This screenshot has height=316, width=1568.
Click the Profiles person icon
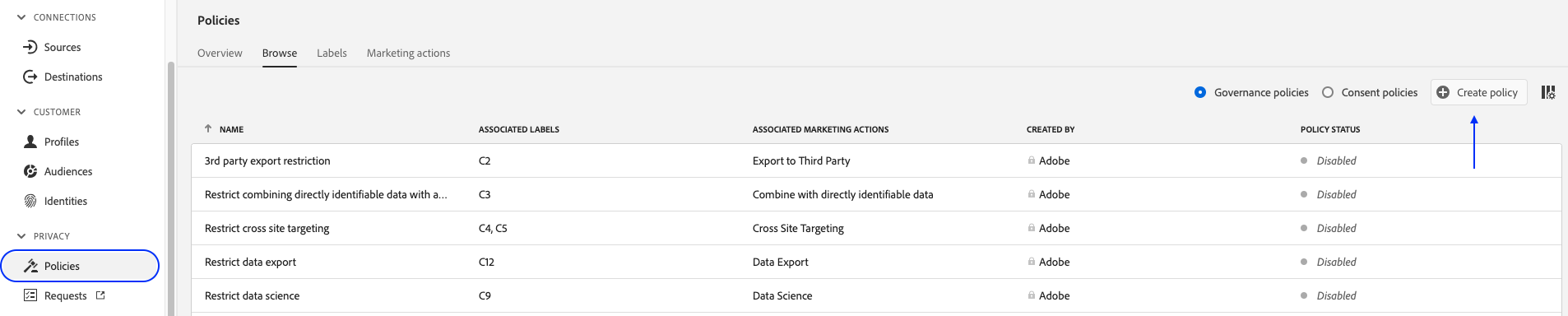click(30, 142)
